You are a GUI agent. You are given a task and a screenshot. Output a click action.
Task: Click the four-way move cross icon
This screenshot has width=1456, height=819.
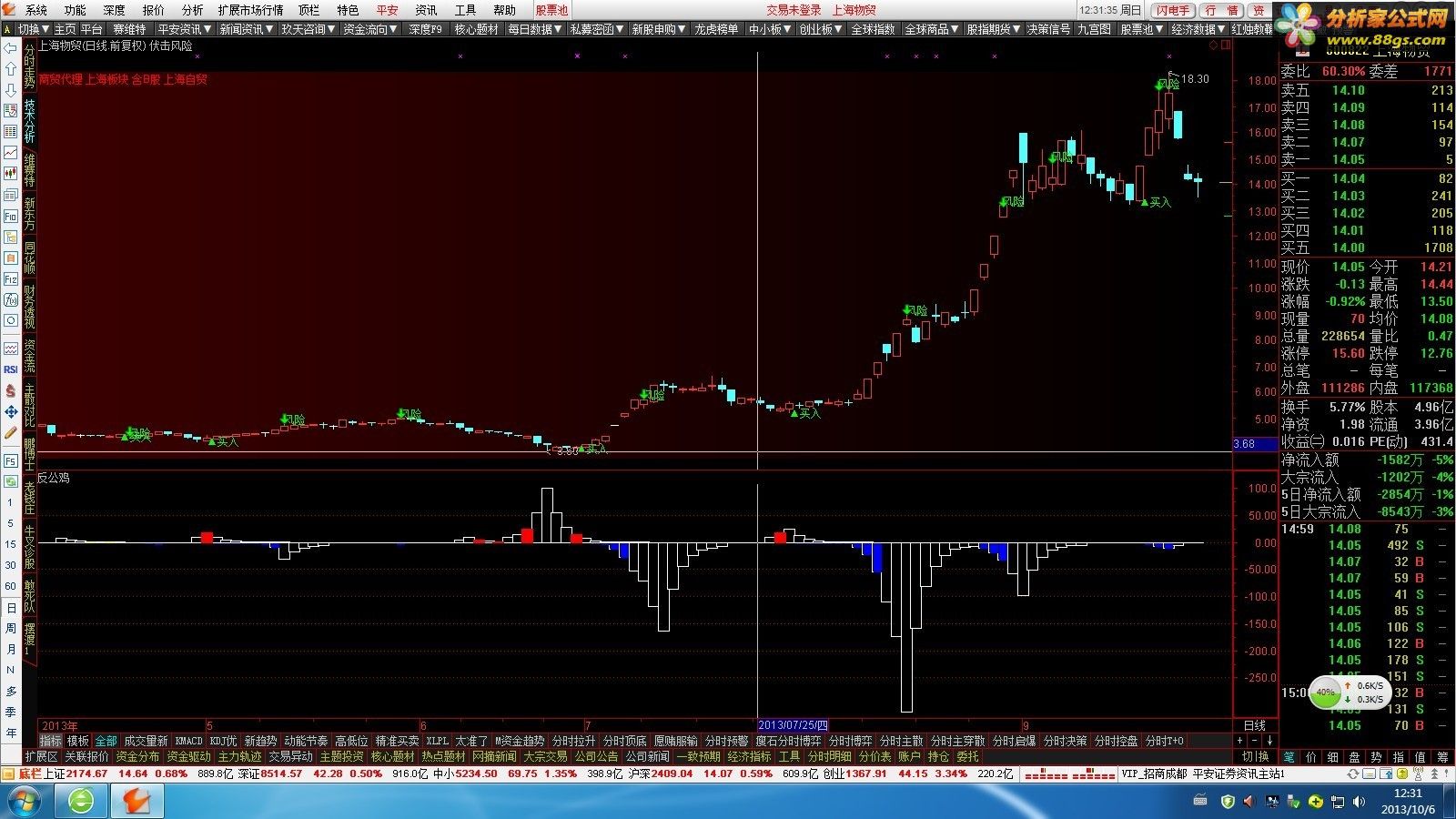tap(11, 411)
